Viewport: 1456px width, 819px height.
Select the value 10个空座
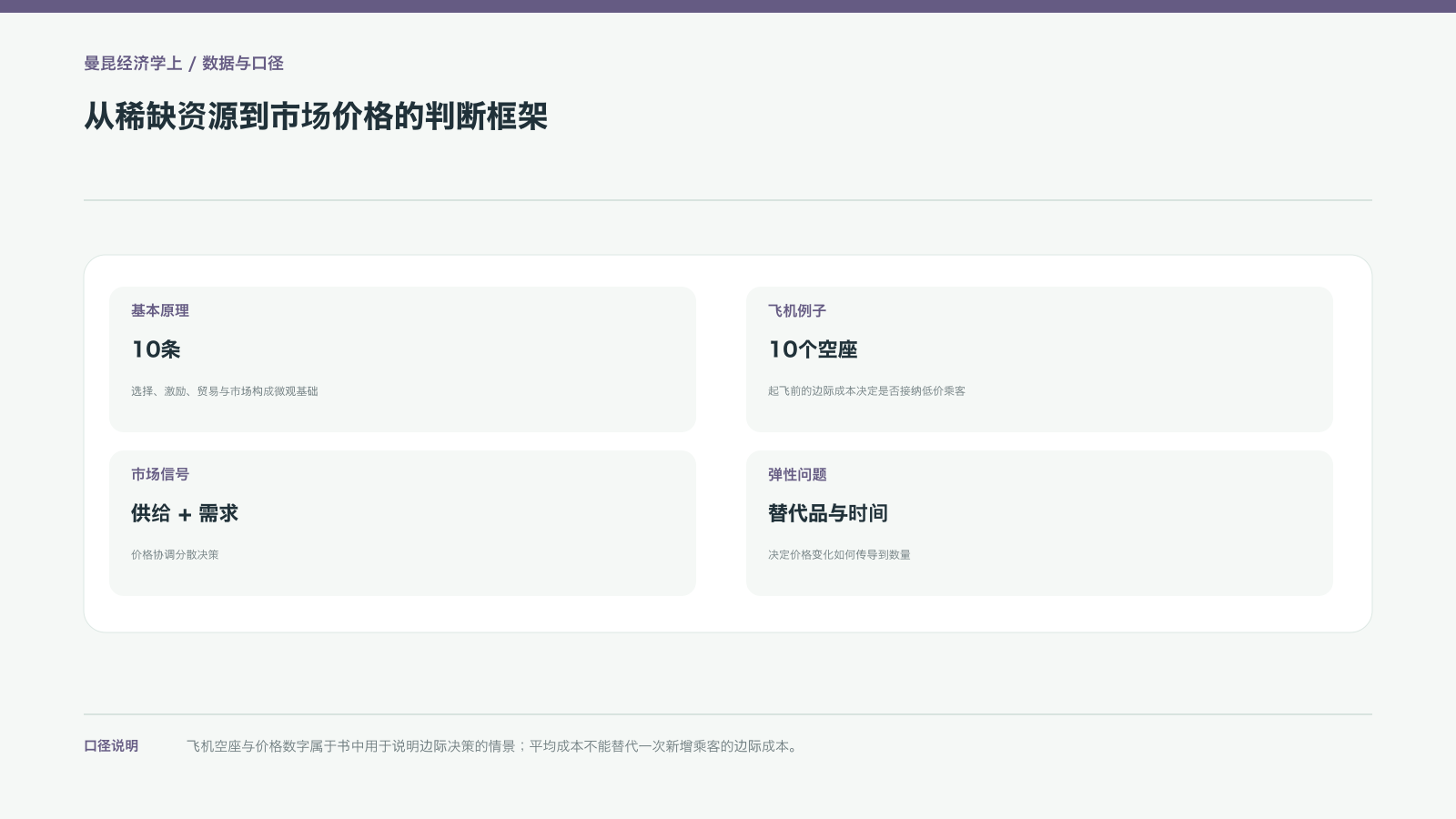pyautogui.click(x=813, y=349)
